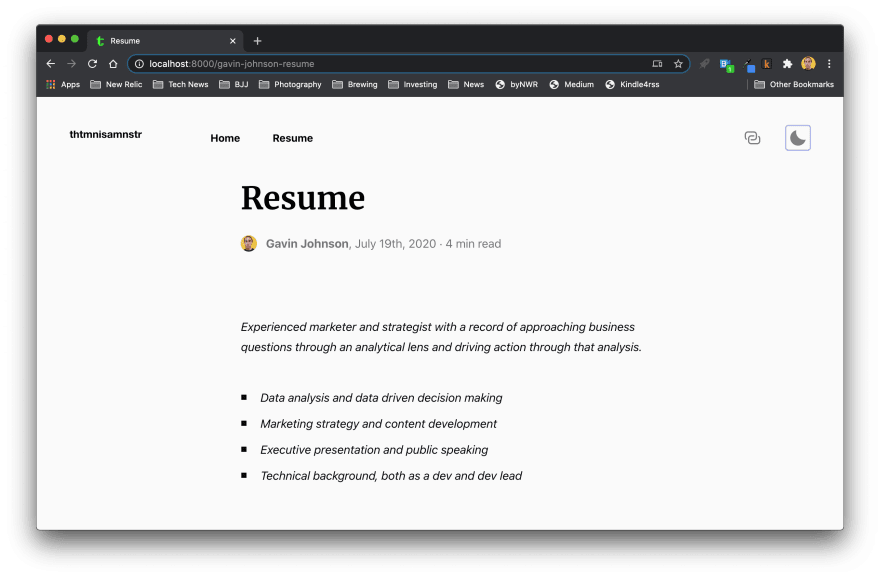880x578 pixels.
Task: Open the Resume nav menu item
Action: coord(292,138)
